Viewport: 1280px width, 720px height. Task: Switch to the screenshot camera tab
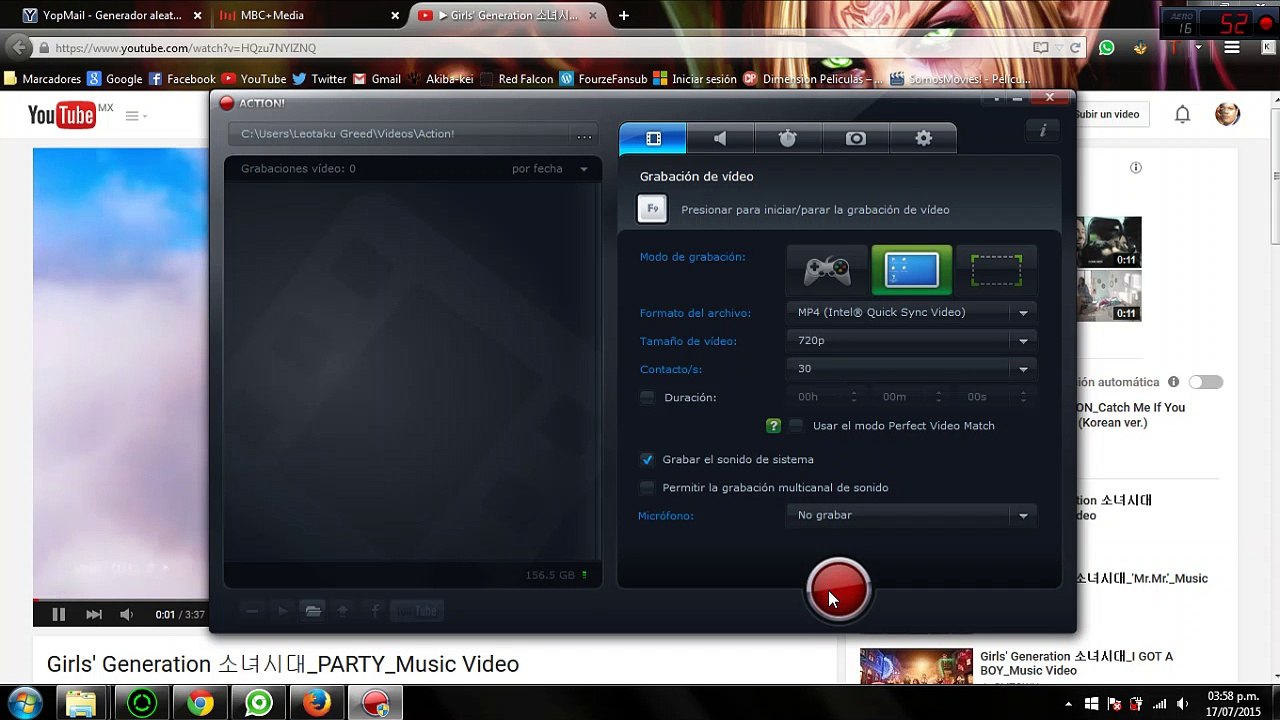[856, 139]
